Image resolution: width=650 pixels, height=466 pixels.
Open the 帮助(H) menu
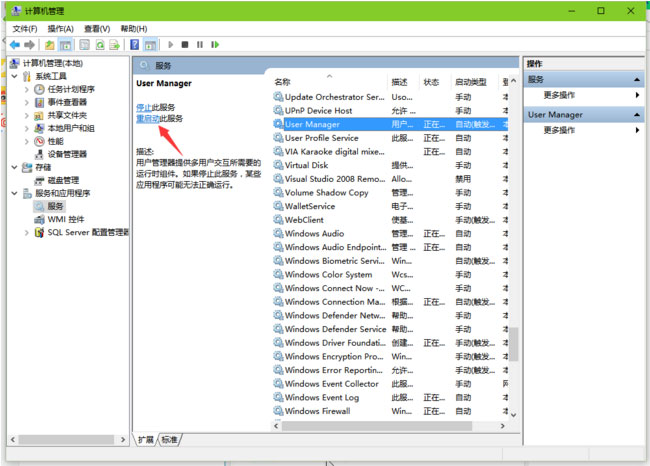point(133,29)
